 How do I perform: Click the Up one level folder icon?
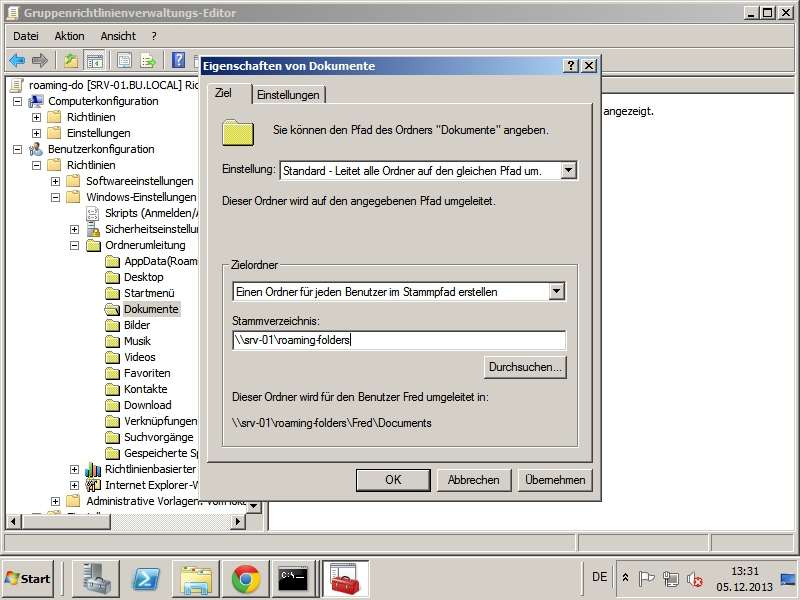(71, 61)
